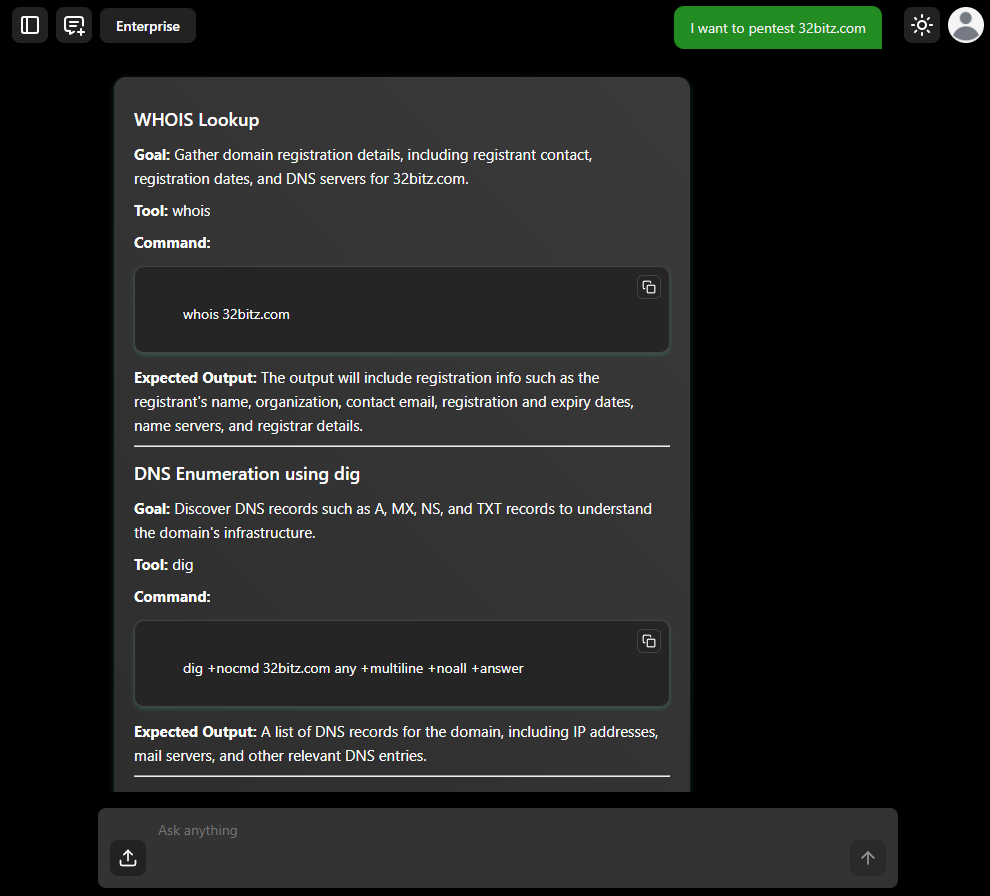This screenshot has height=896, width=990.
Task: Switch theme with the sun icon
Action: pyautogui.click(x=921, y=25)
